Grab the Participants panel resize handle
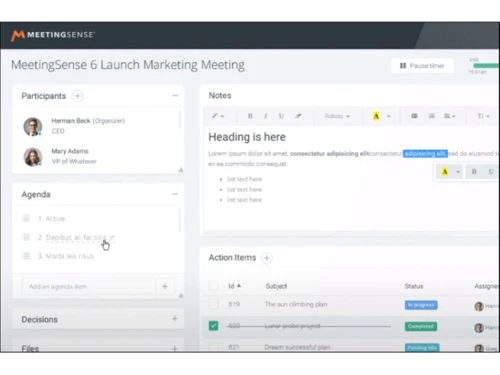Screen dimensions: 500x375 coord(180,170)
